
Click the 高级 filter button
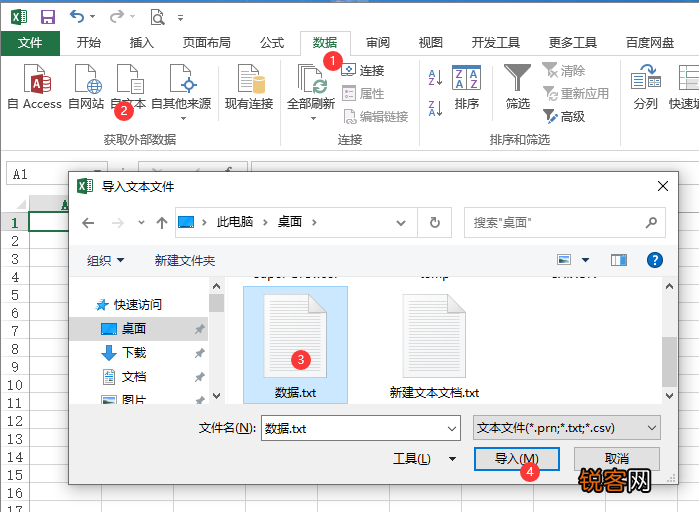564,117
